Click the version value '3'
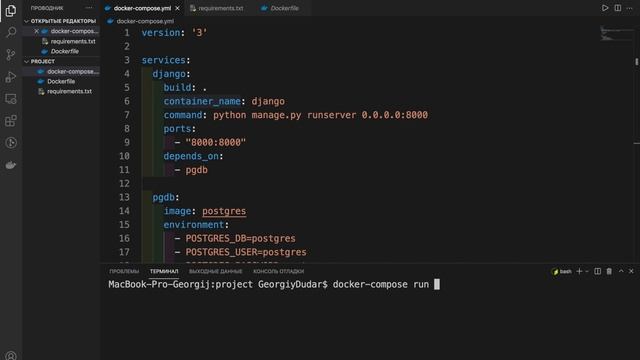This screenshot has width=640, height=360. pos(199,33)
